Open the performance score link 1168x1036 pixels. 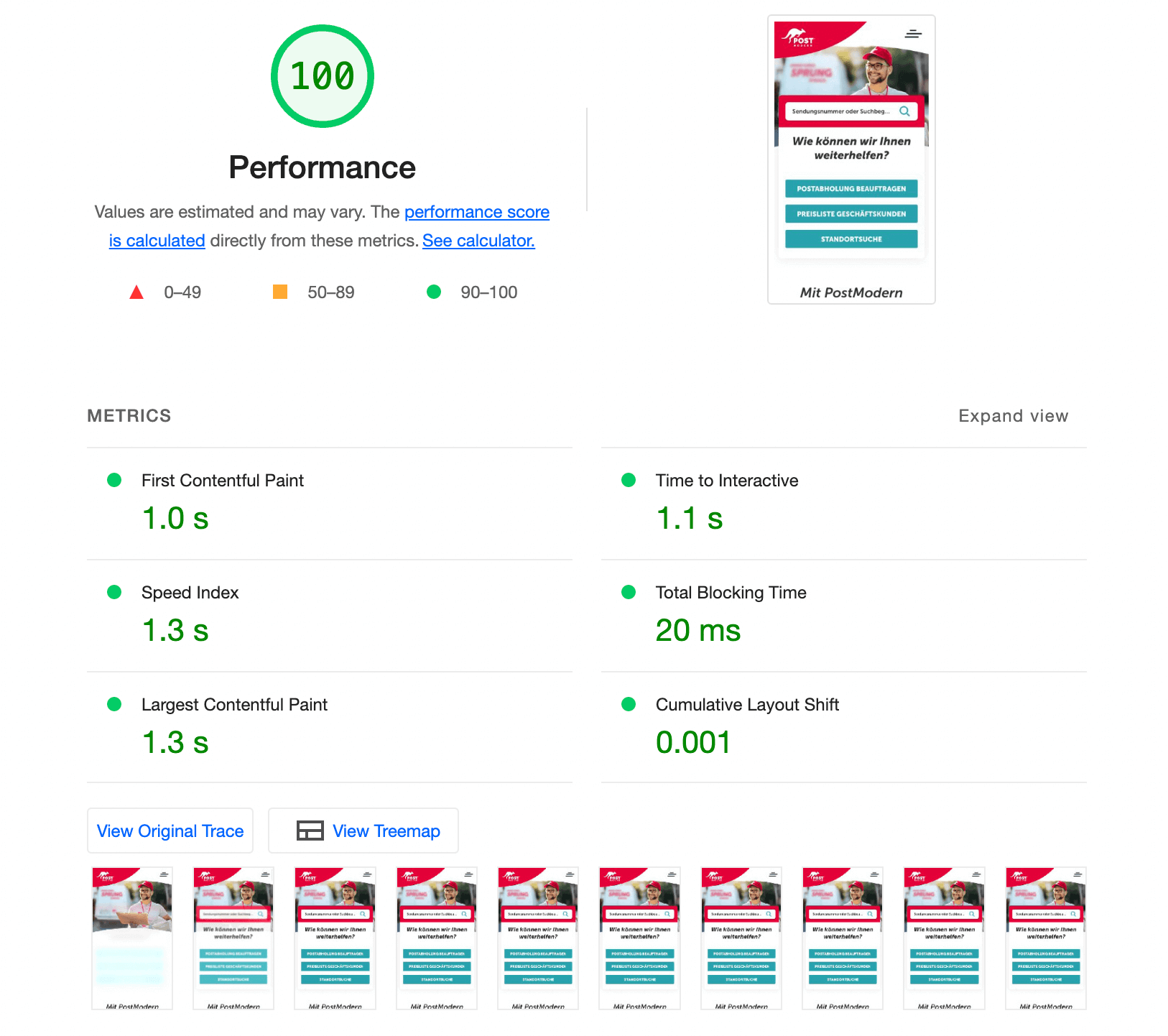click(x=476, y=212)
